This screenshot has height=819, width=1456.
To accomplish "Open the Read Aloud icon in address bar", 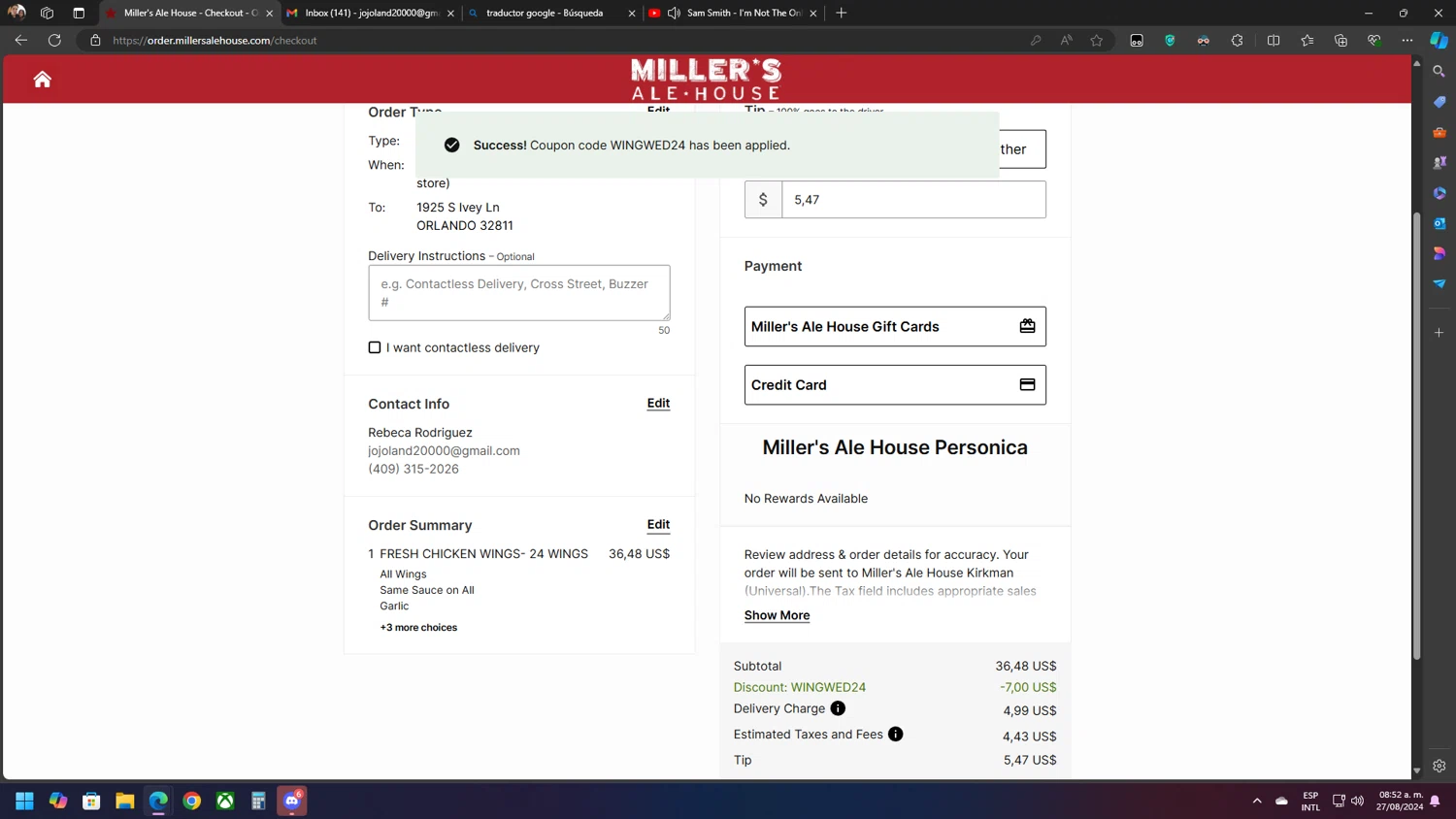I will pos(1066,40).
